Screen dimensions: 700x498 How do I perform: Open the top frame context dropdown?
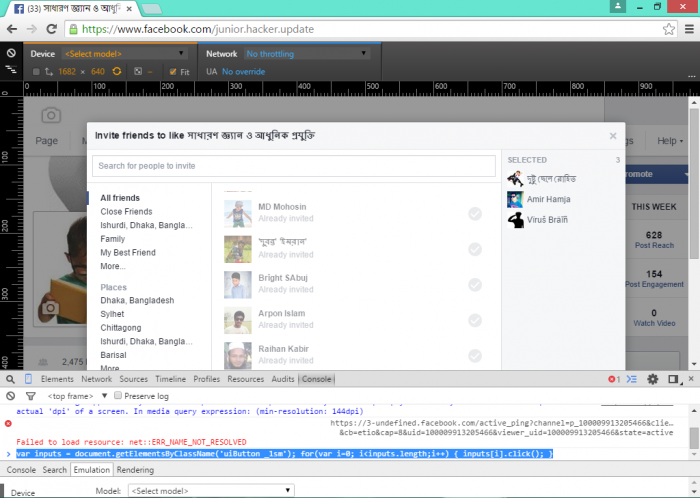tap(77, 396)
